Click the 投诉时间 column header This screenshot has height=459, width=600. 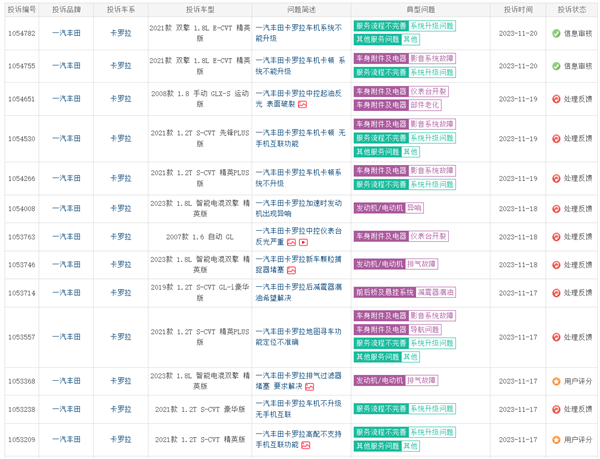point(519,8)
